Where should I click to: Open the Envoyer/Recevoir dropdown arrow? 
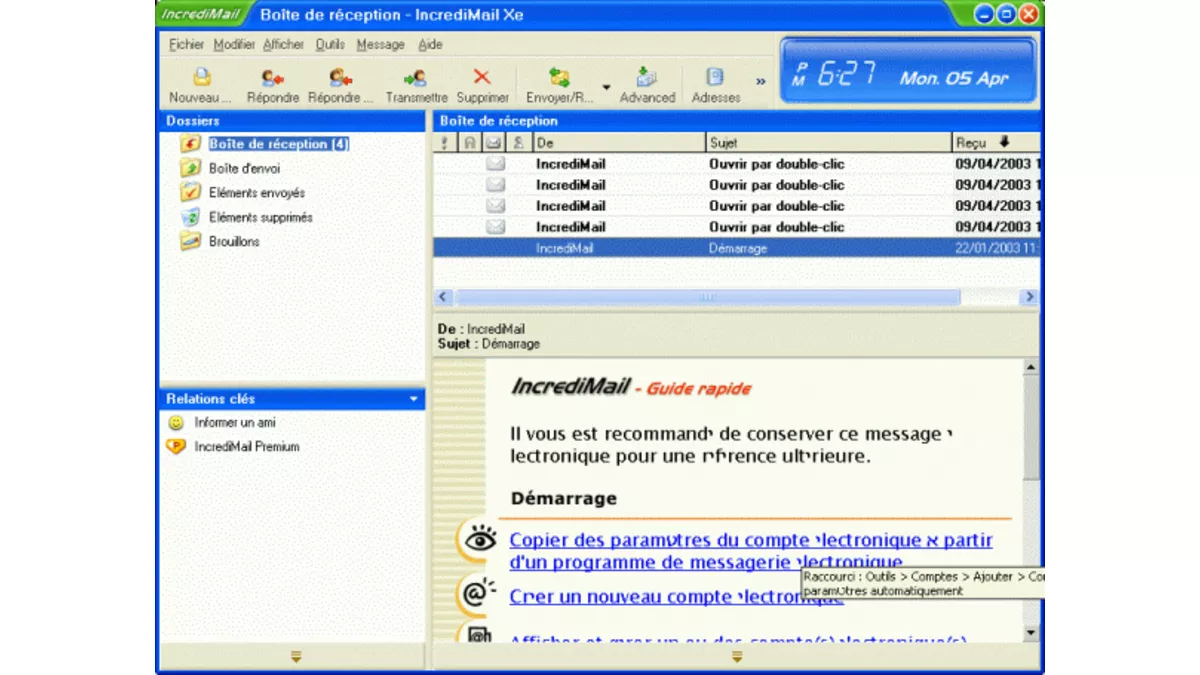(605, 85)
